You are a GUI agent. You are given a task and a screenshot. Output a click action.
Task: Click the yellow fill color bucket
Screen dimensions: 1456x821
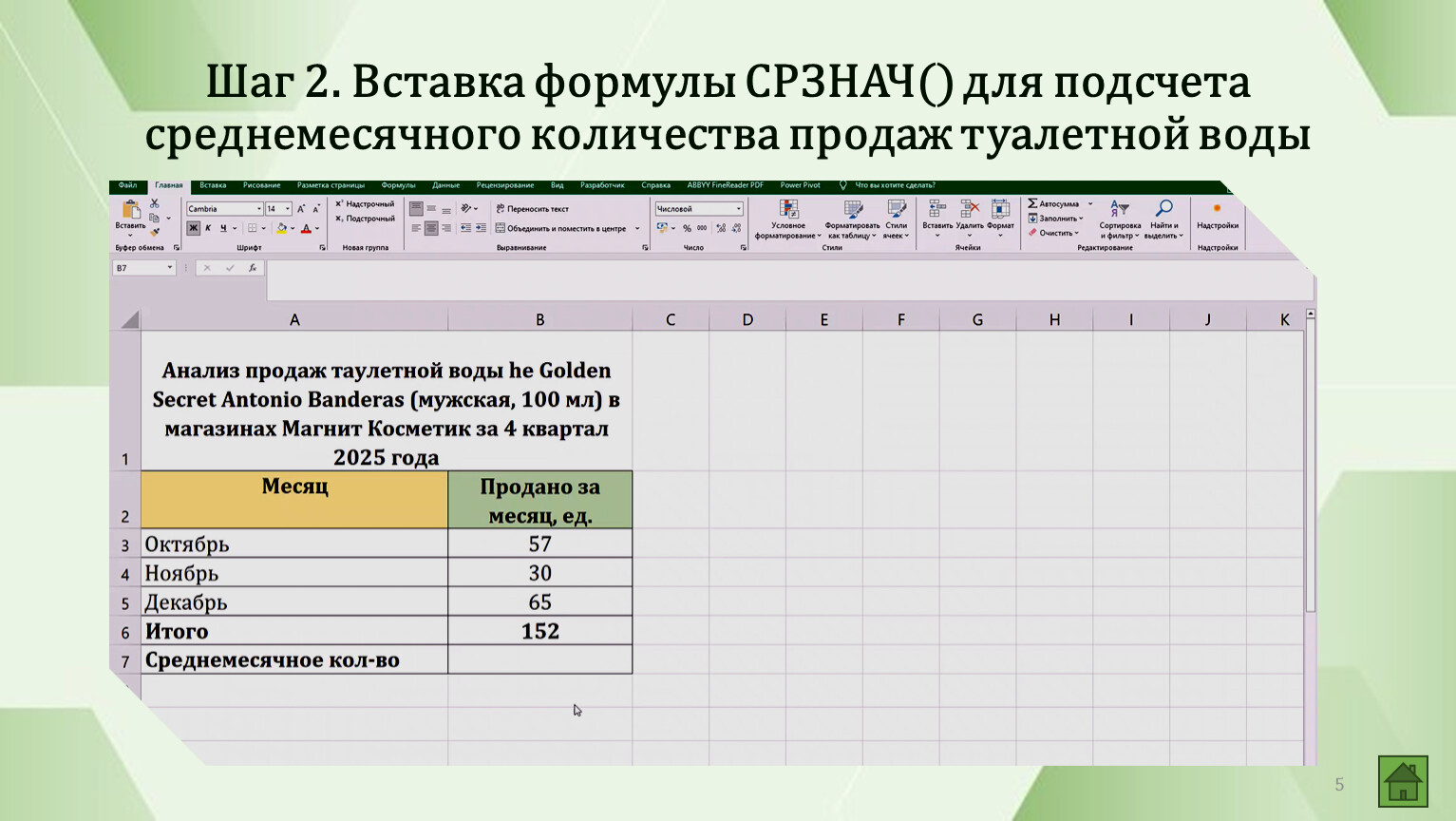pyautogui.click(x=281, y=228)
